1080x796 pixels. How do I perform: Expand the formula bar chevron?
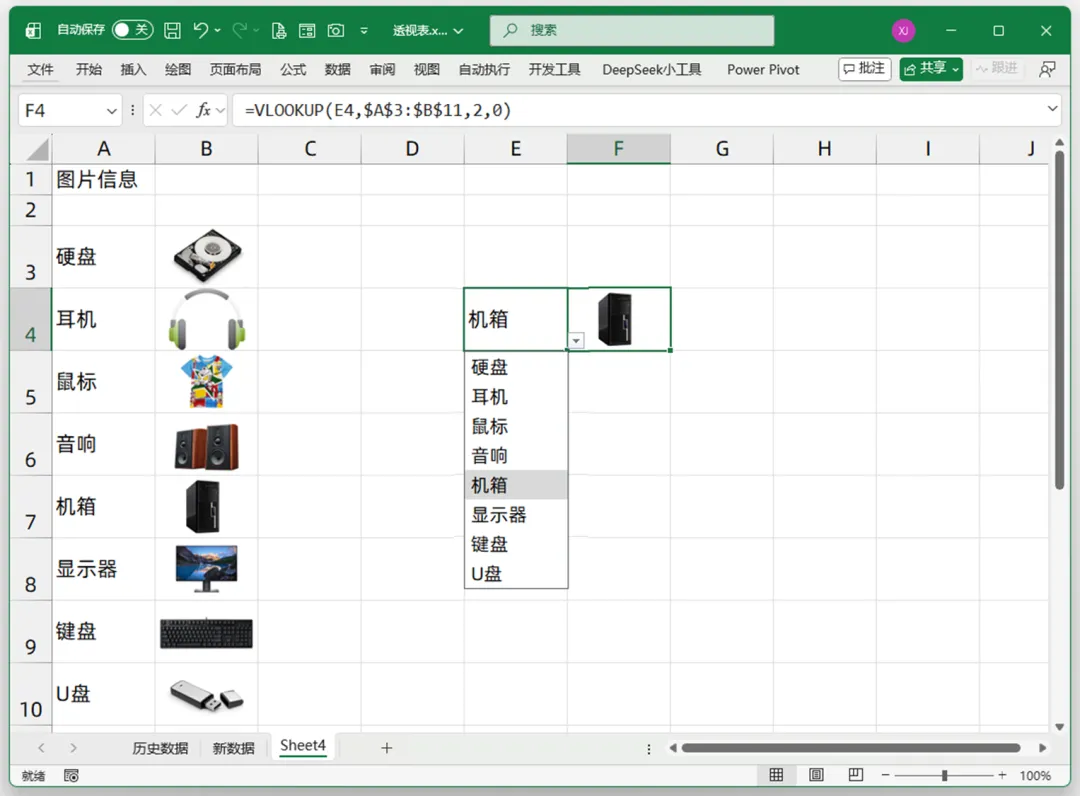point(1052,109)
